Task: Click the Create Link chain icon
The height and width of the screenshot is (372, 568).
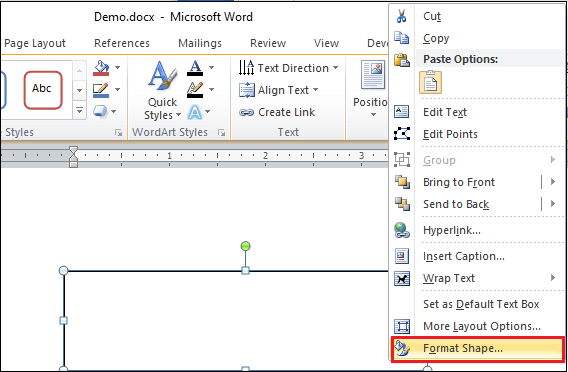Action: coord(246,112)
